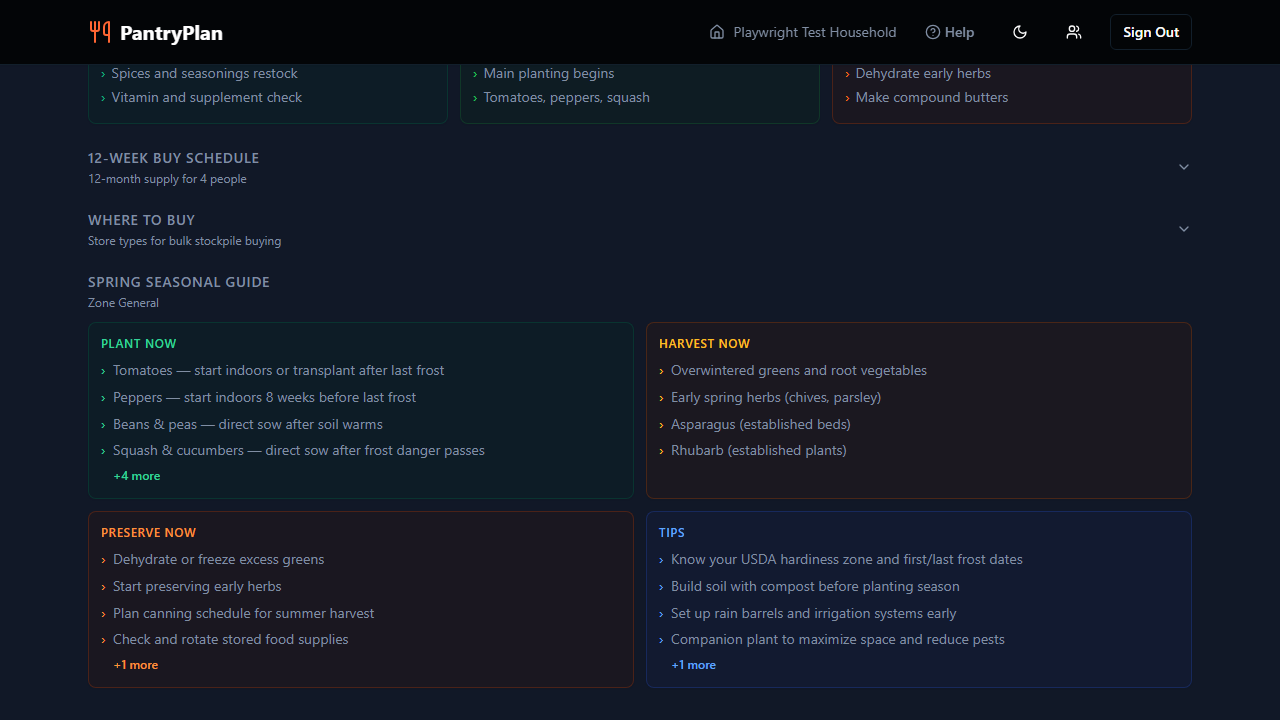Click 'Tomatoes, peppers, squash' item
The width and height of the screenshot is (1280, 720).
click(567, 97)
